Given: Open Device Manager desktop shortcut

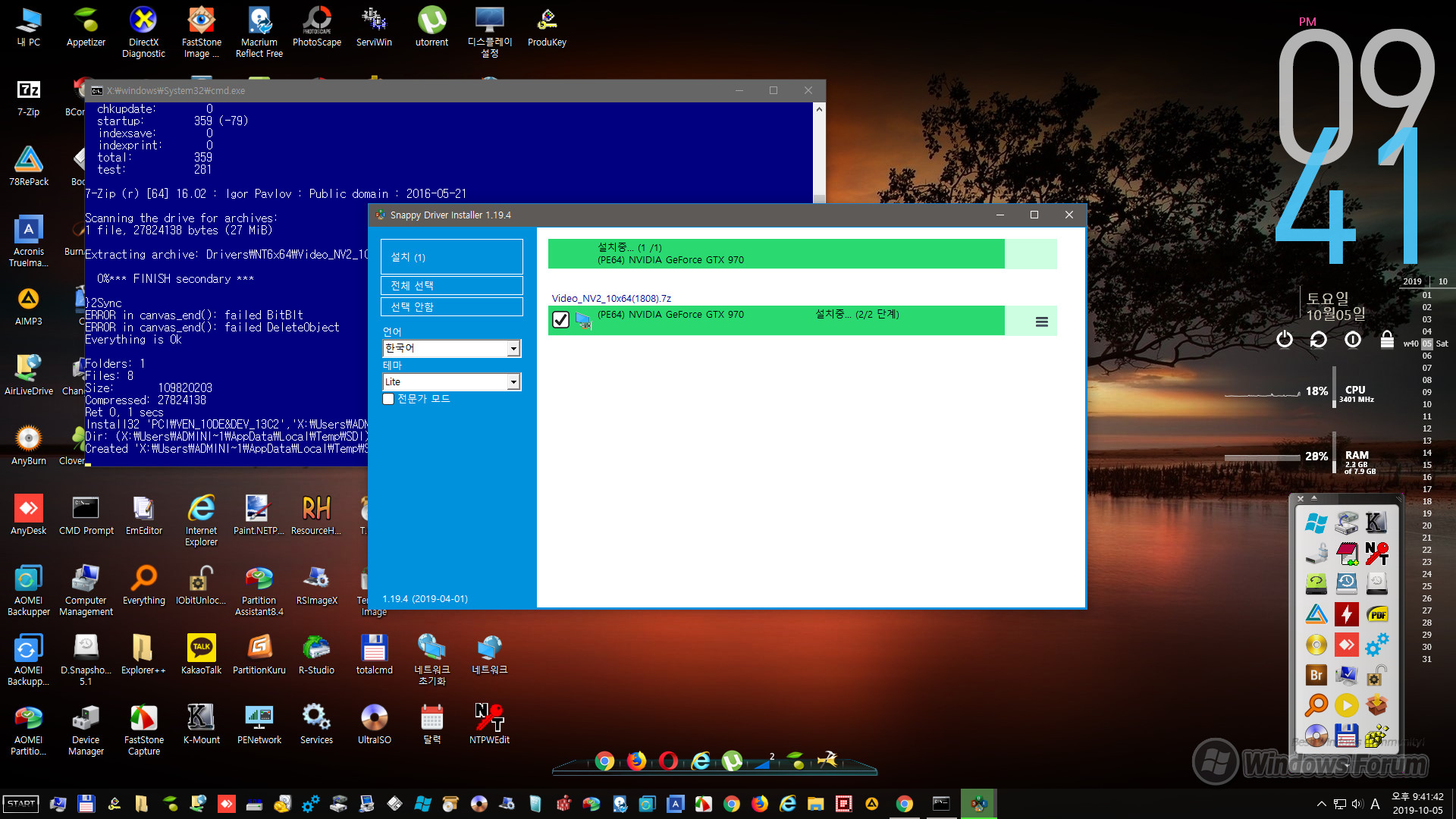Looking at the screenshot, I should click(x=86, y=730).
